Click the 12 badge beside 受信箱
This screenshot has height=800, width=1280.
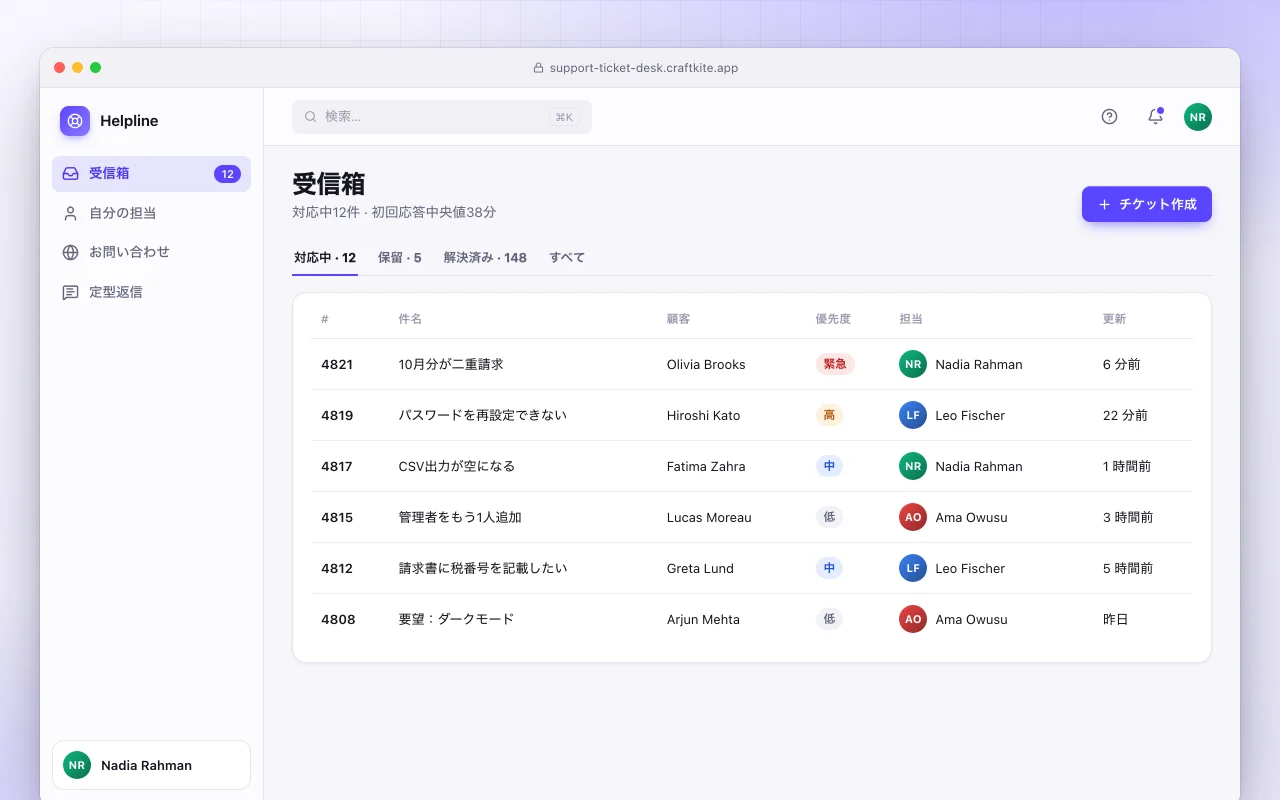(x=227, y=174)
